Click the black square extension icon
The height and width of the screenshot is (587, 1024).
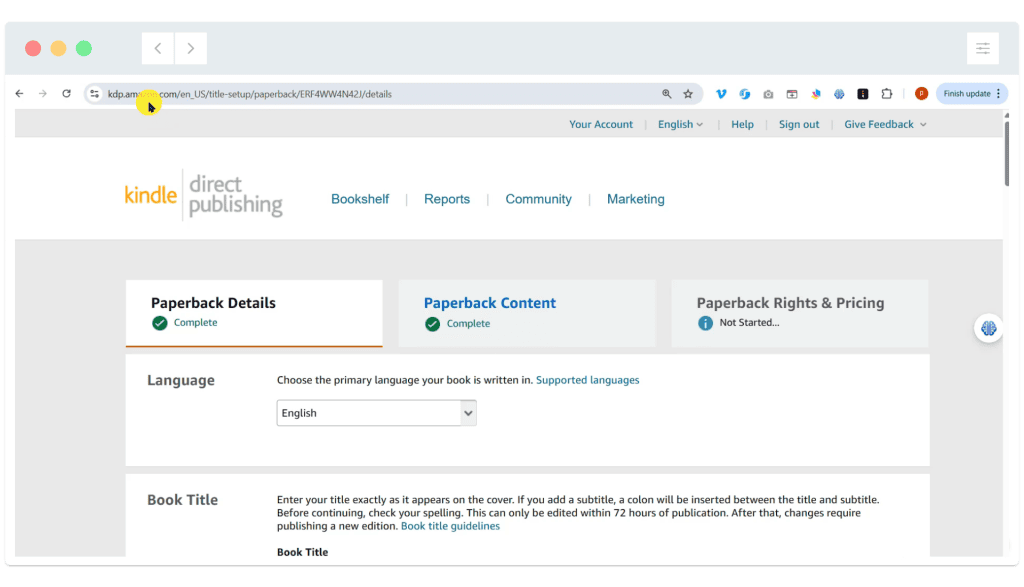coord(863,94)
